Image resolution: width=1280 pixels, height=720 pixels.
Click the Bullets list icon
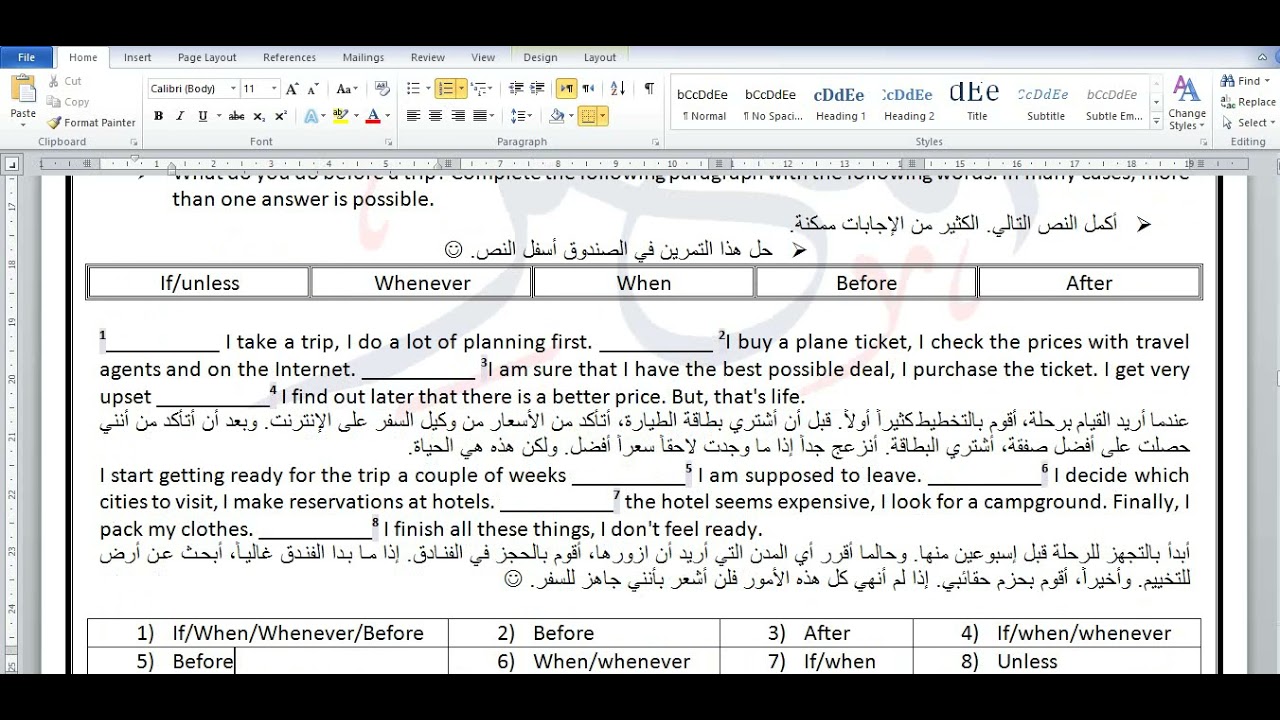click(x=413, y=89)
